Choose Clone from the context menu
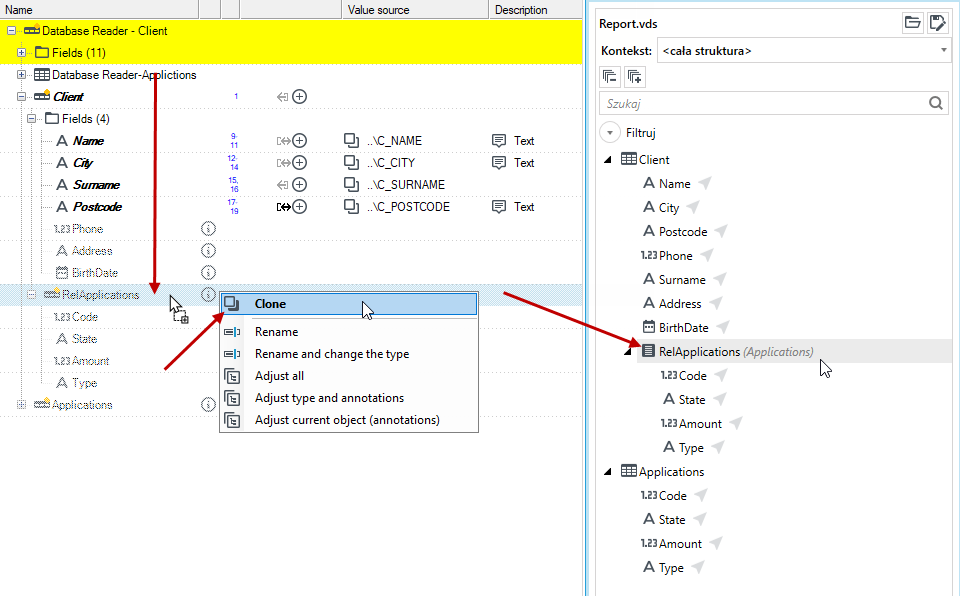960x596 pixels. click(x=349, y=304)
